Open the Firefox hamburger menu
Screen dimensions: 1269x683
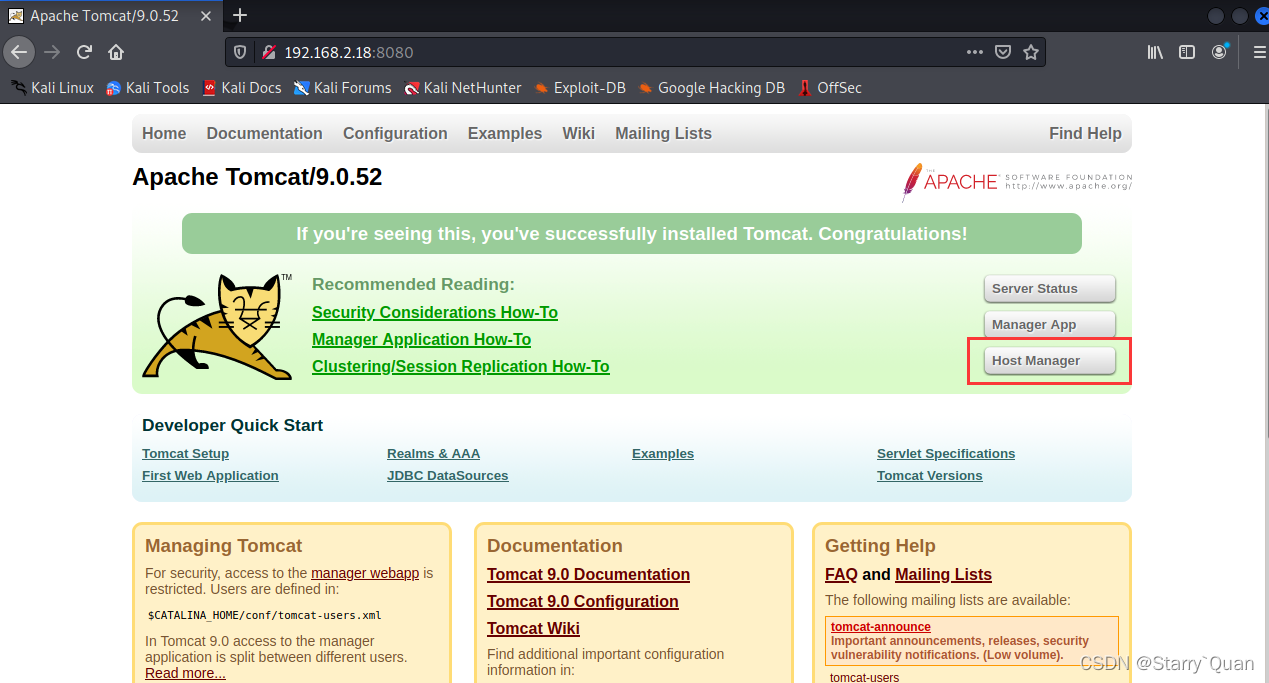click(x=1259, y=52)
